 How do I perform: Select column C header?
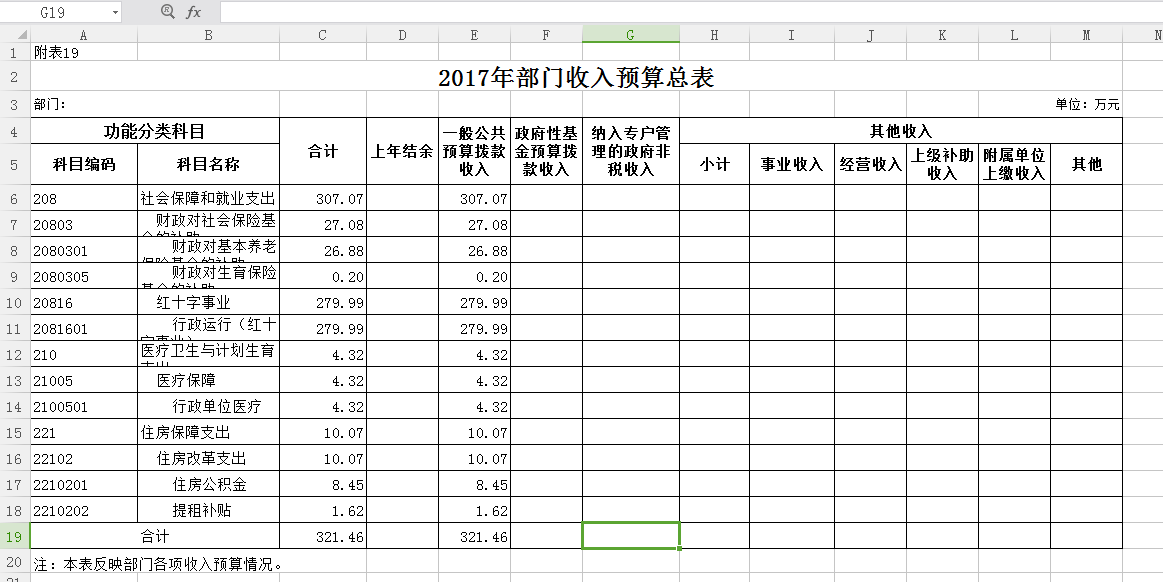point(323,35)
